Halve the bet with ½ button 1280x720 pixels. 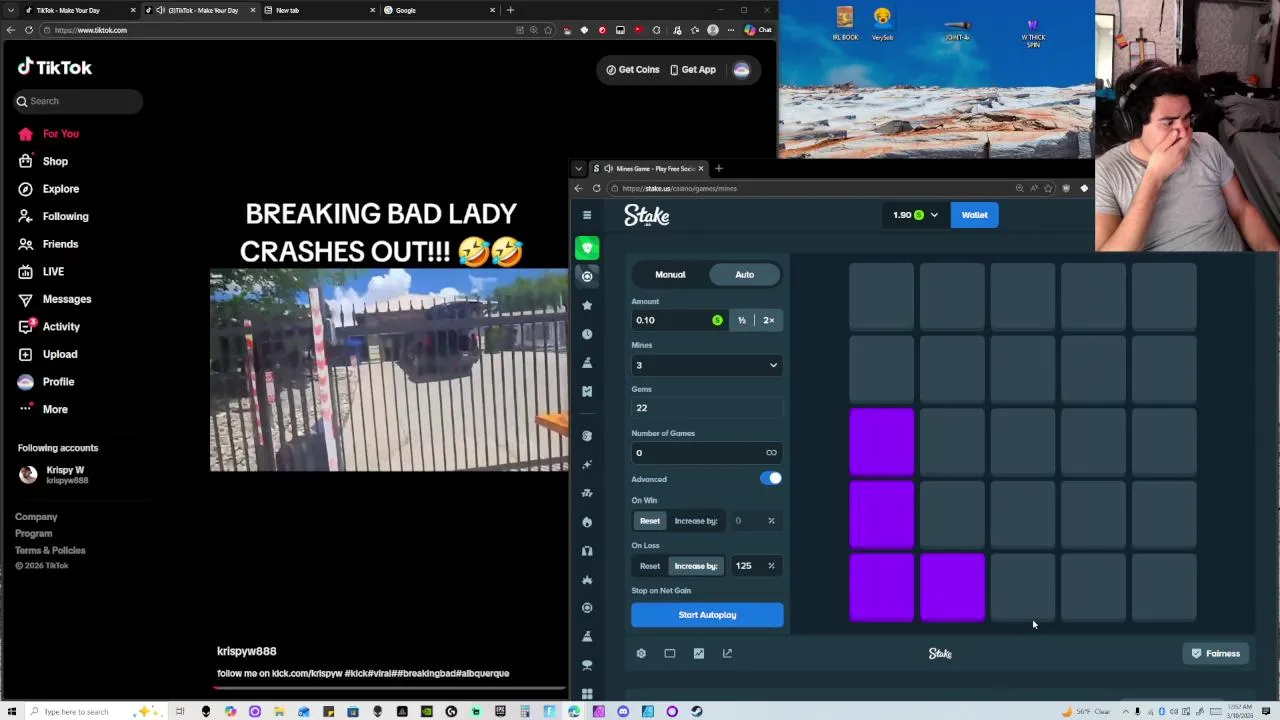(x=742, y=320)
